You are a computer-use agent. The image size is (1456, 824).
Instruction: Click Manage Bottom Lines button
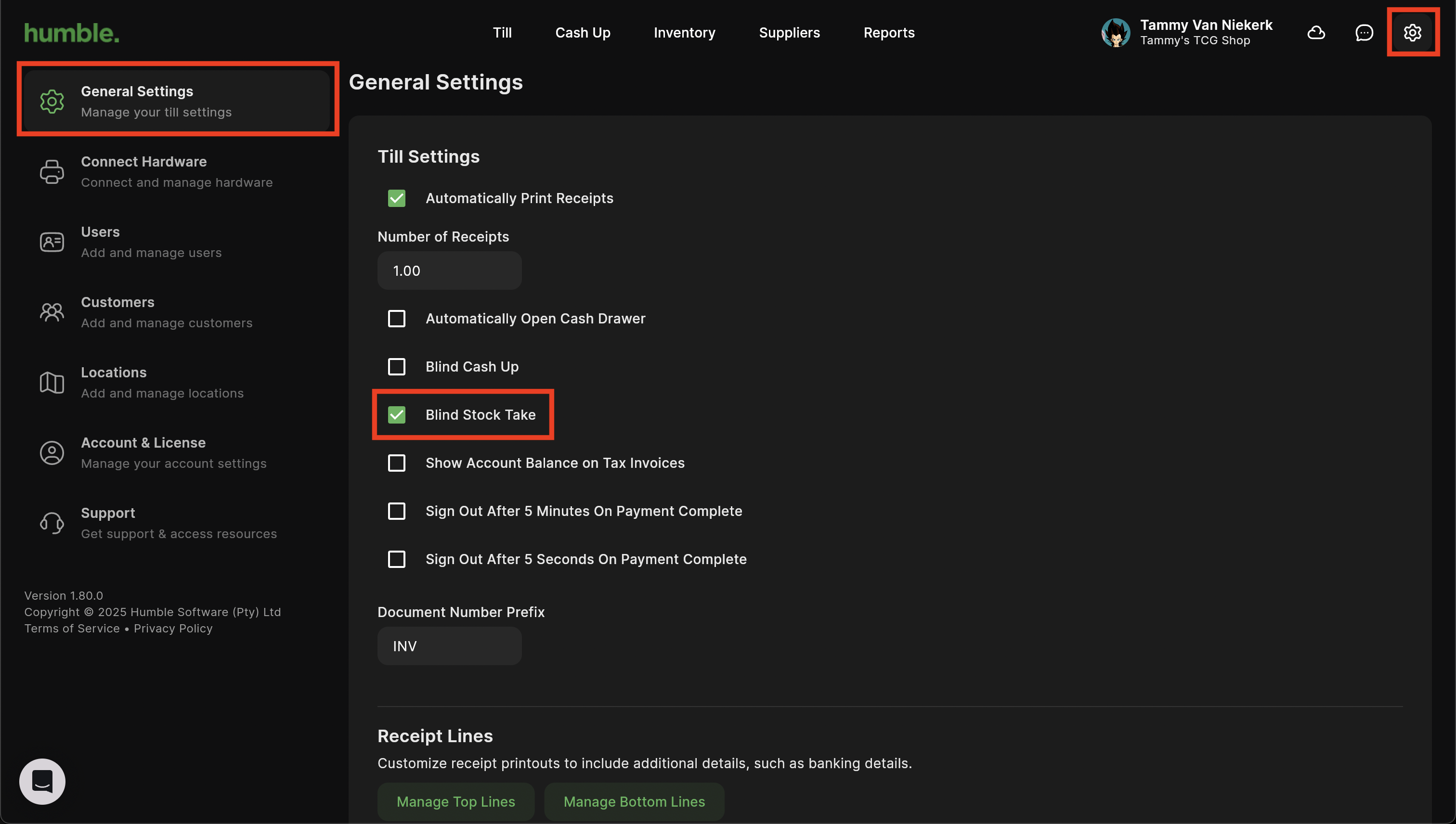coord(634,801)
